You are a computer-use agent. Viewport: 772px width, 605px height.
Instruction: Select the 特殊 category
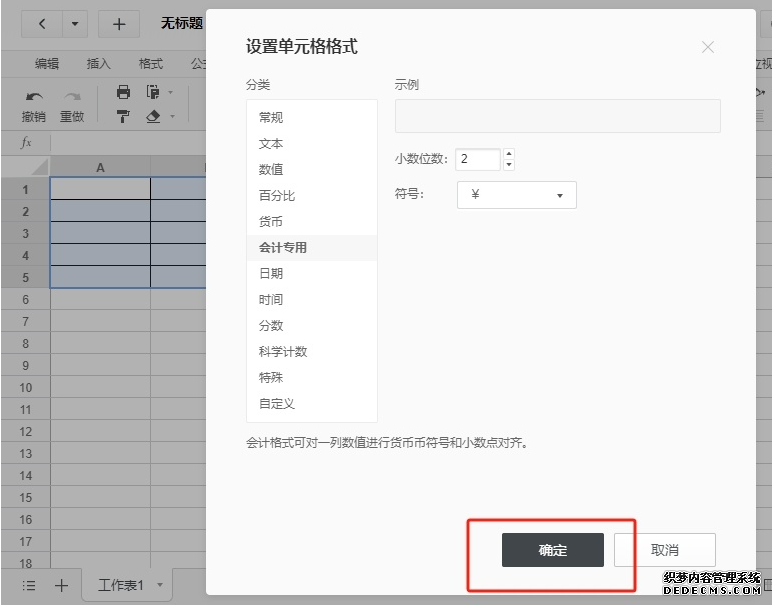[x=312, y=378]
